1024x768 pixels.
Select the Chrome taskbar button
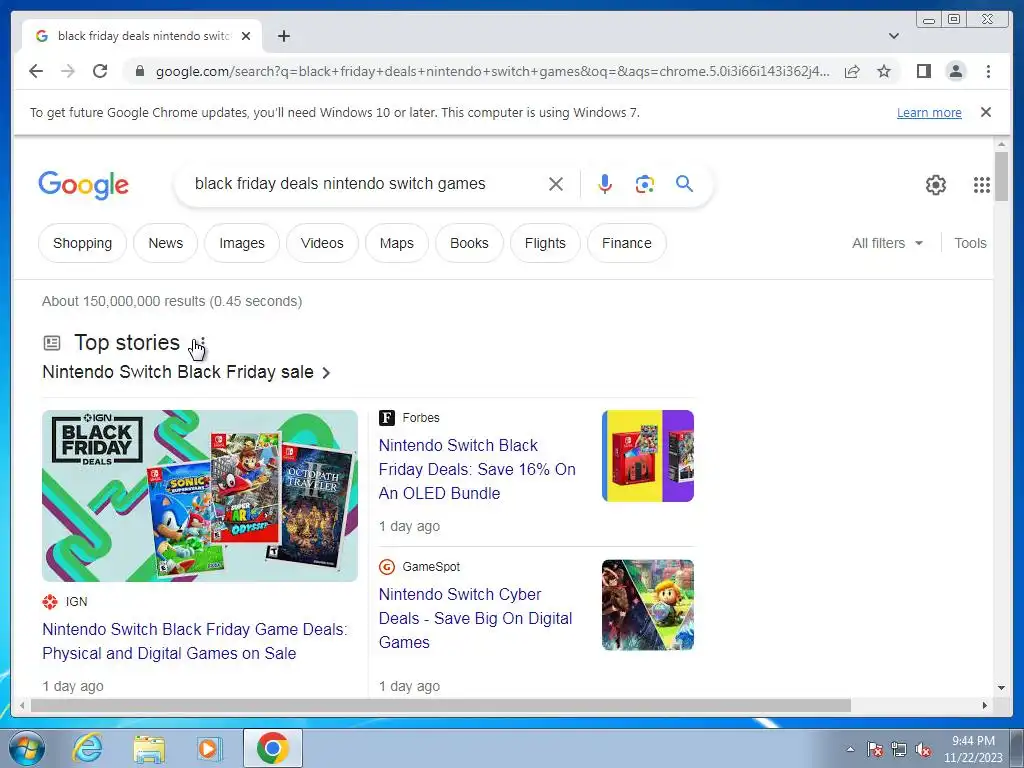tap(273, 748)
